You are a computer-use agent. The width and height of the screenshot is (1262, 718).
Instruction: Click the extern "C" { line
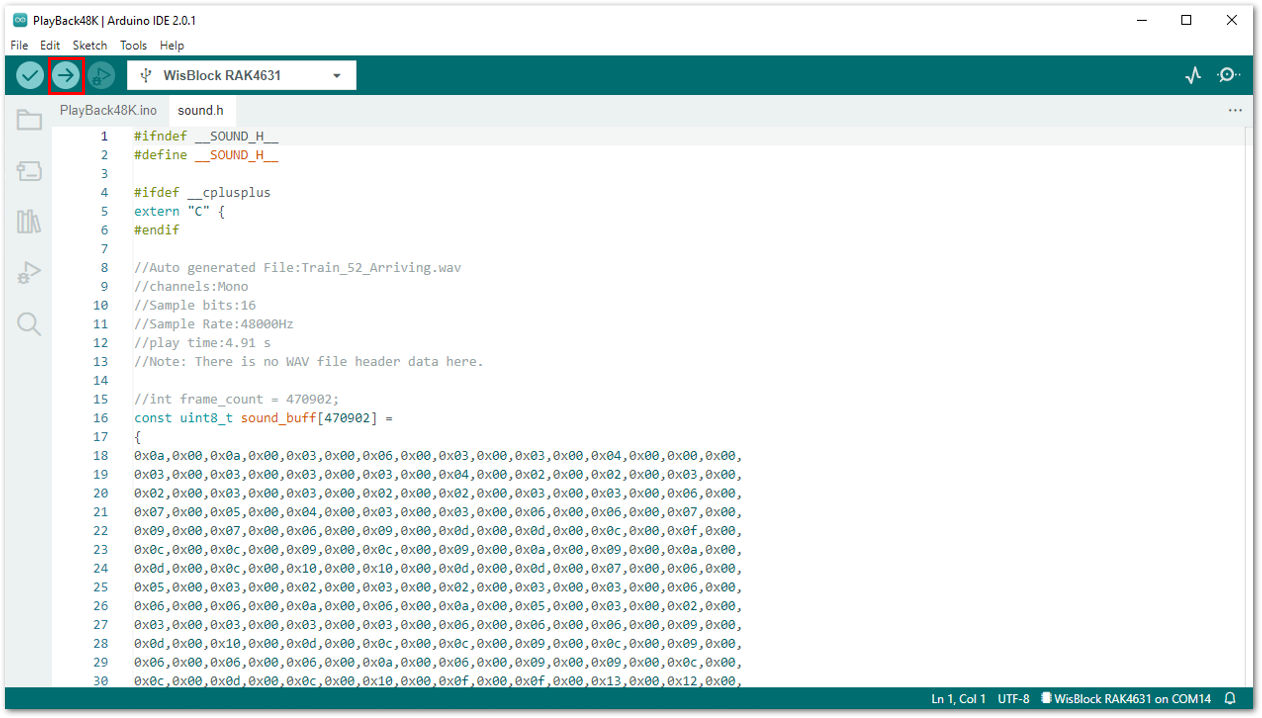click(180, 211)
